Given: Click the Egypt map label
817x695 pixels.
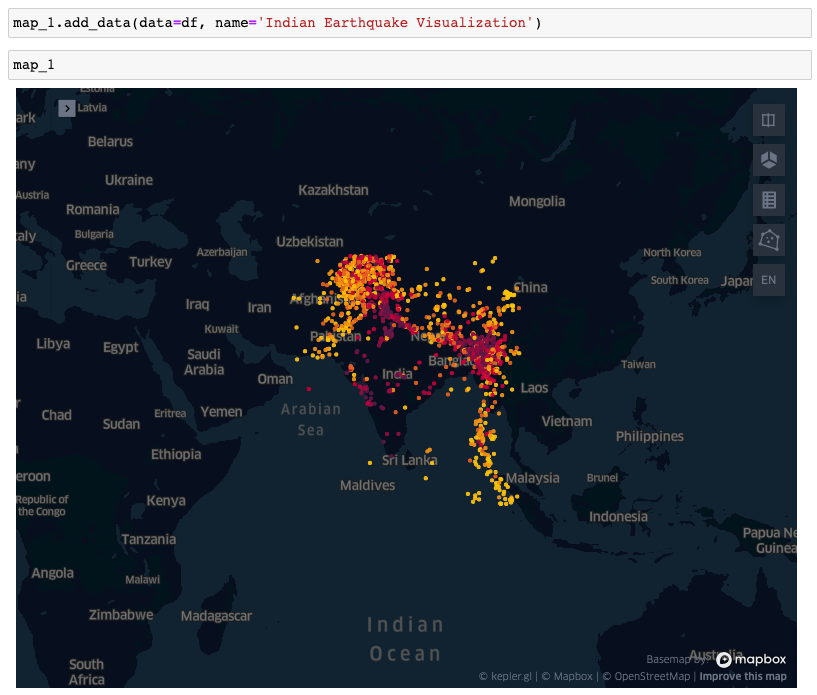Looking at the screenshot, I should coord(121,348).
